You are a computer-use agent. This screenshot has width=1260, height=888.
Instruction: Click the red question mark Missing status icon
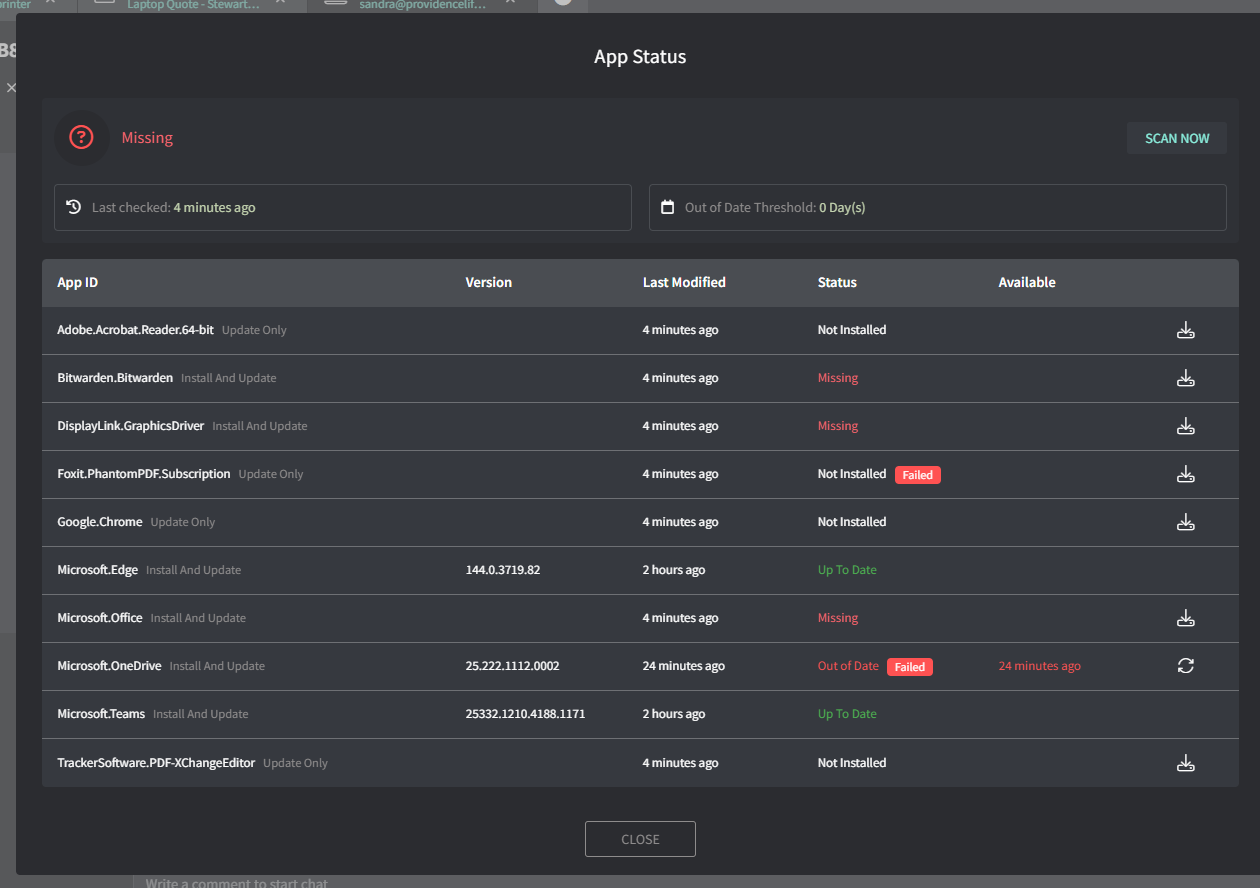pos(81,138)
